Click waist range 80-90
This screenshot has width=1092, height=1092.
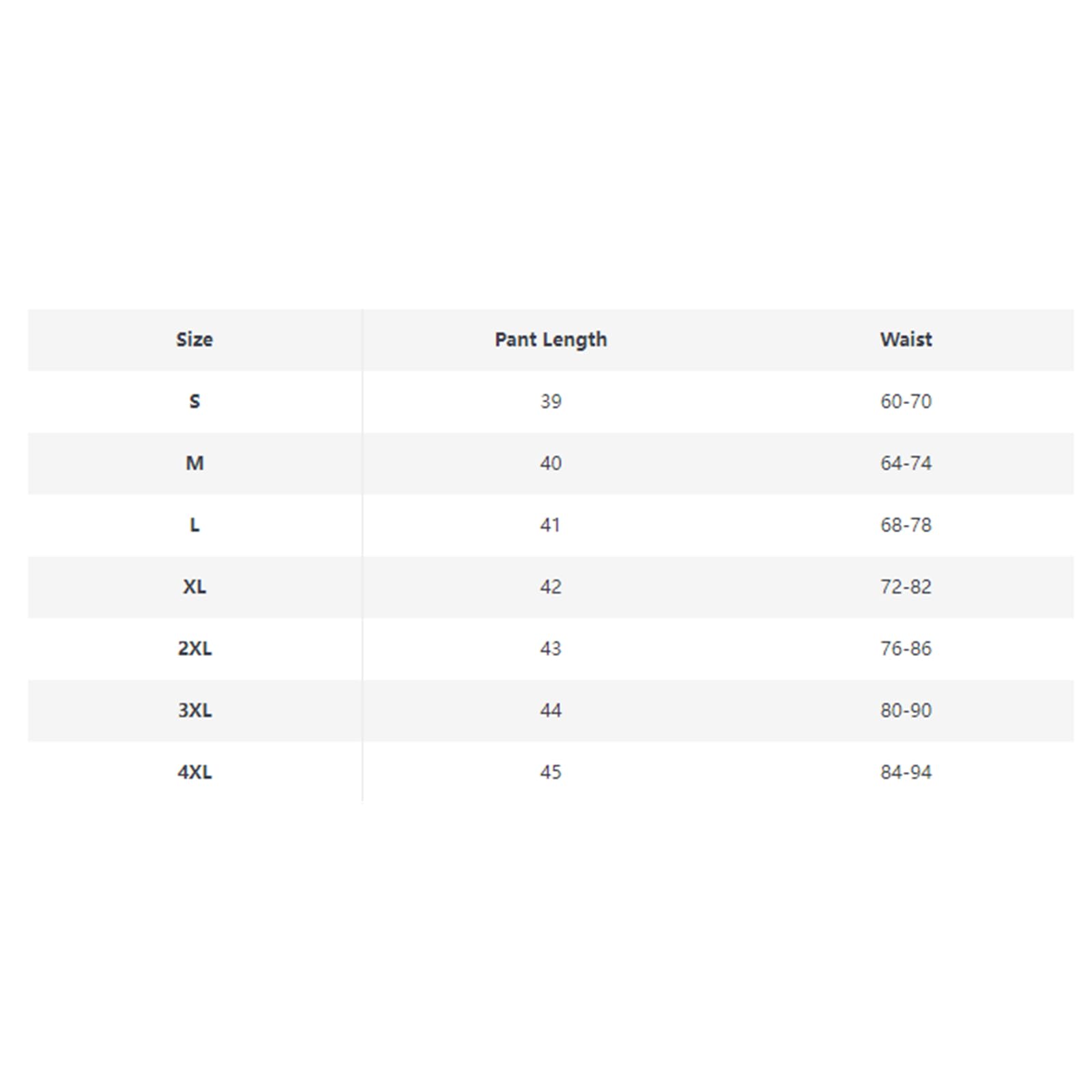coord(906,710)
